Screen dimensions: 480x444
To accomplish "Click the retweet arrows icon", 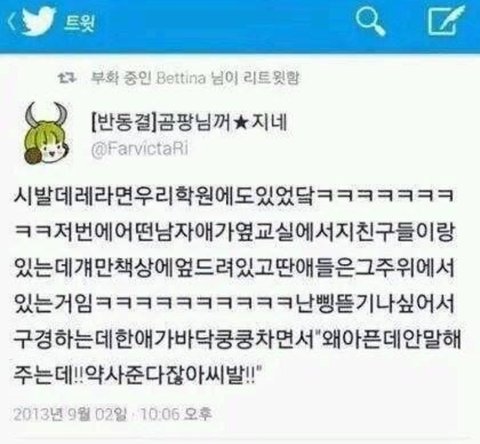I will [x=68, y=78].
